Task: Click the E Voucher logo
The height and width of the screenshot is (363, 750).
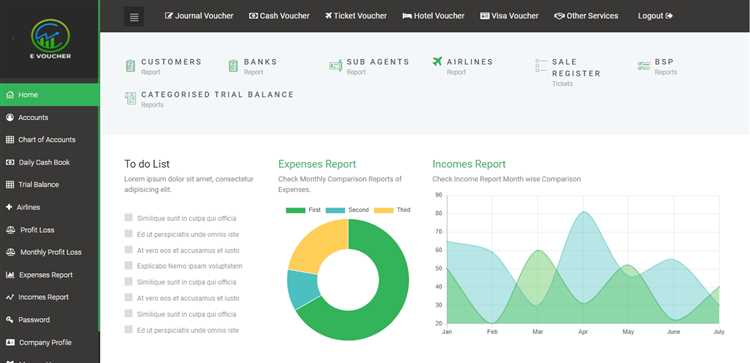Action: click(x=50, y=39)
